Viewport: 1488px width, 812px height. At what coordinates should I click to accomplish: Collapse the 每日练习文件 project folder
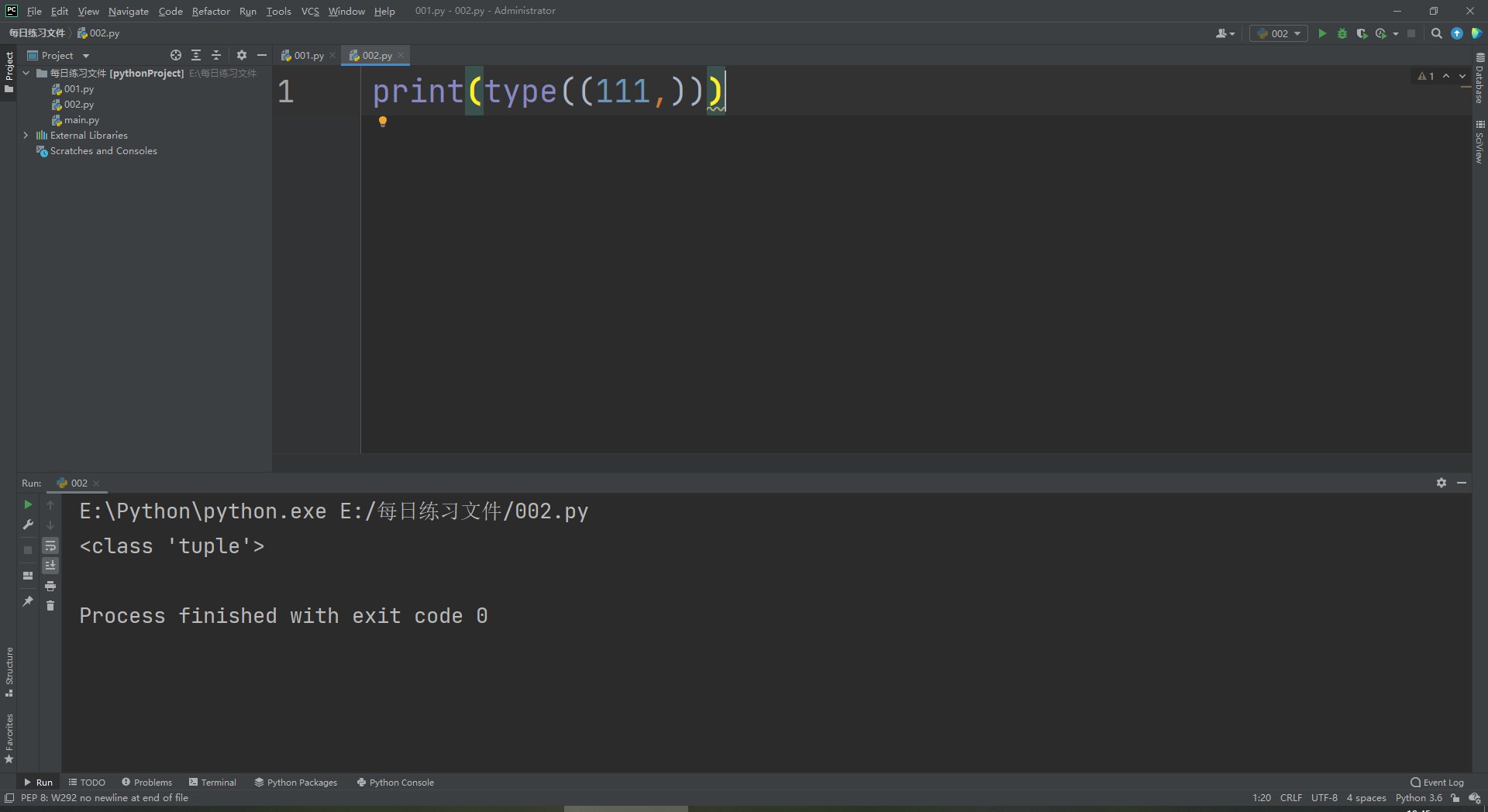26,73
